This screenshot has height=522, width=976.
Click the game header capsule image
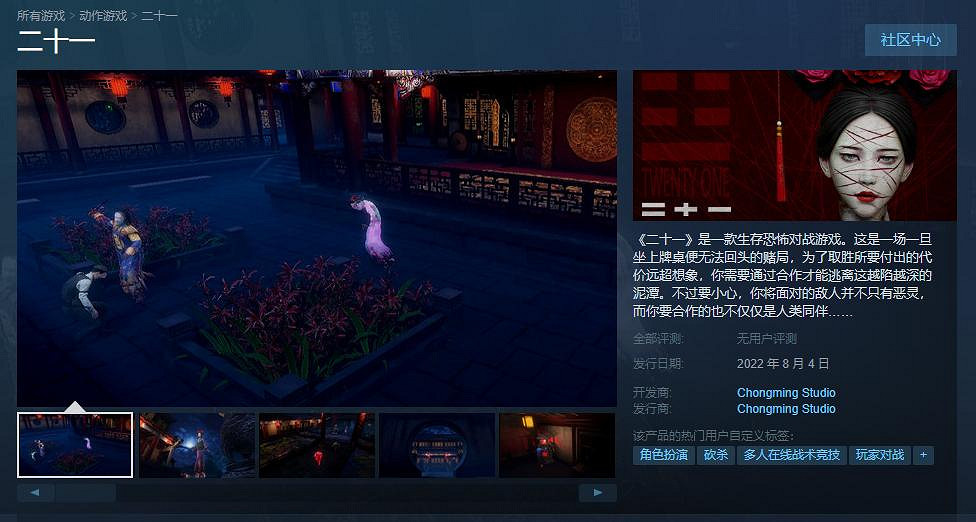point(795,146)
